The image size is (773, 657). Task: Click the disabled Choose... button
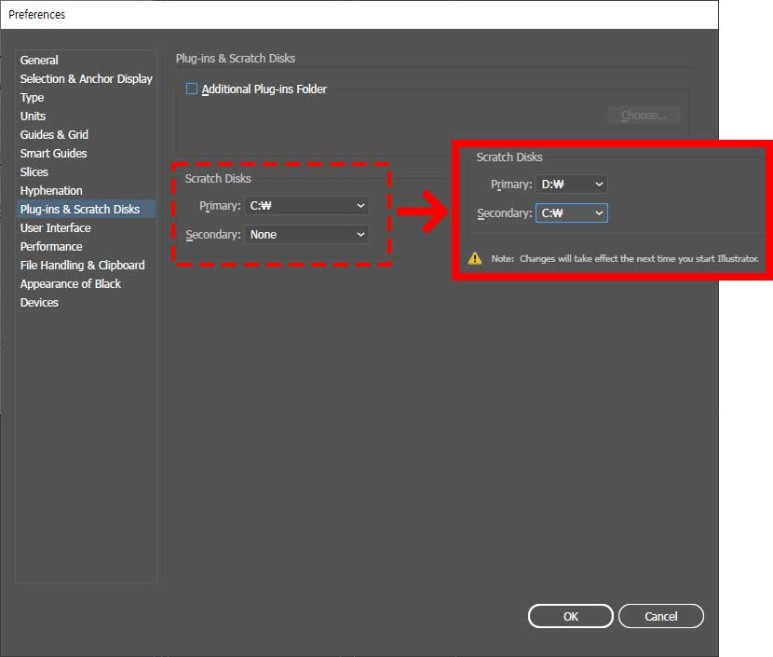coord(644,115)
